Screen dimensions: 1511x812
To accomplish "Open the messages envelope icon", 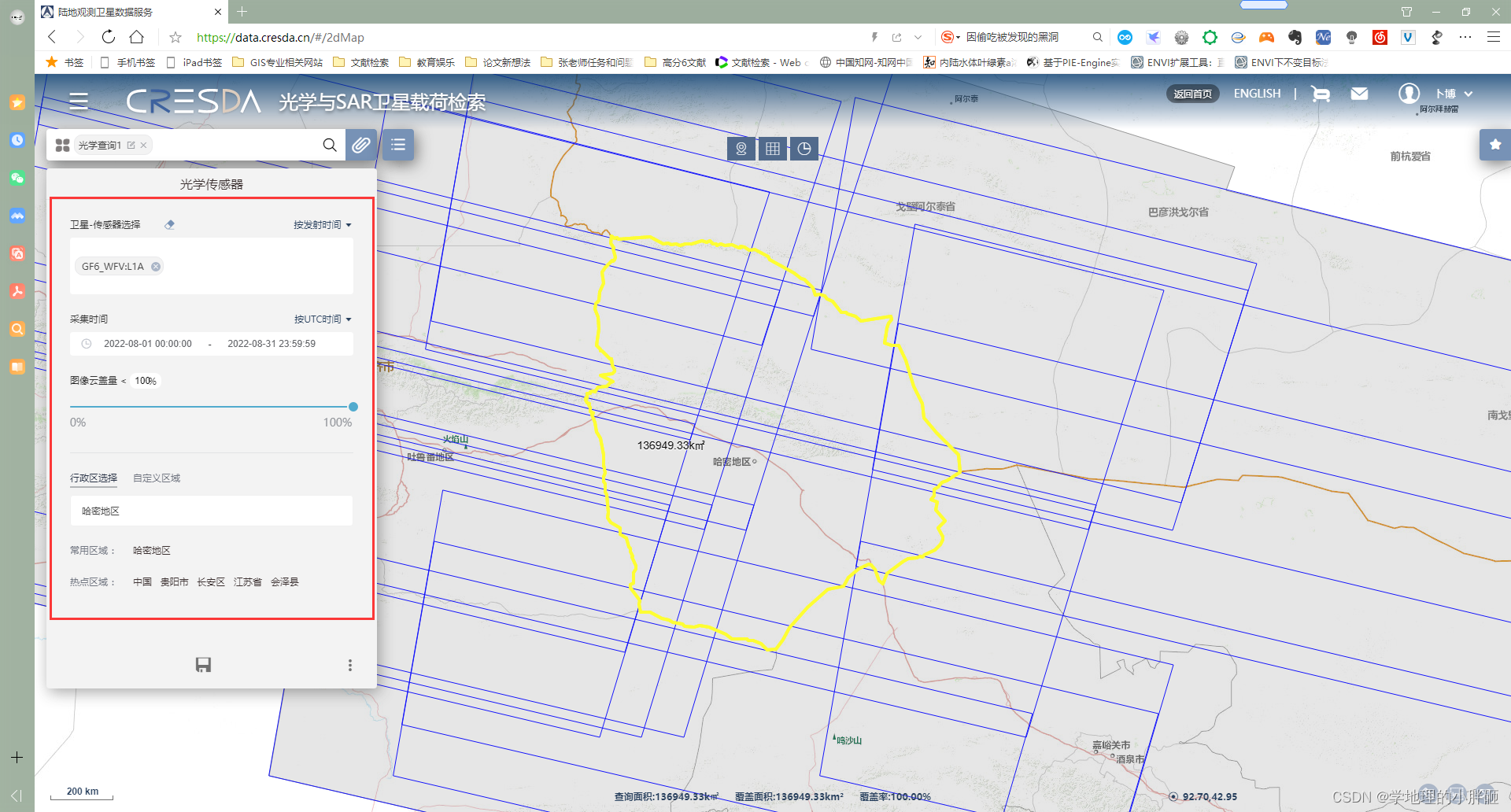I will [1359, 94].
